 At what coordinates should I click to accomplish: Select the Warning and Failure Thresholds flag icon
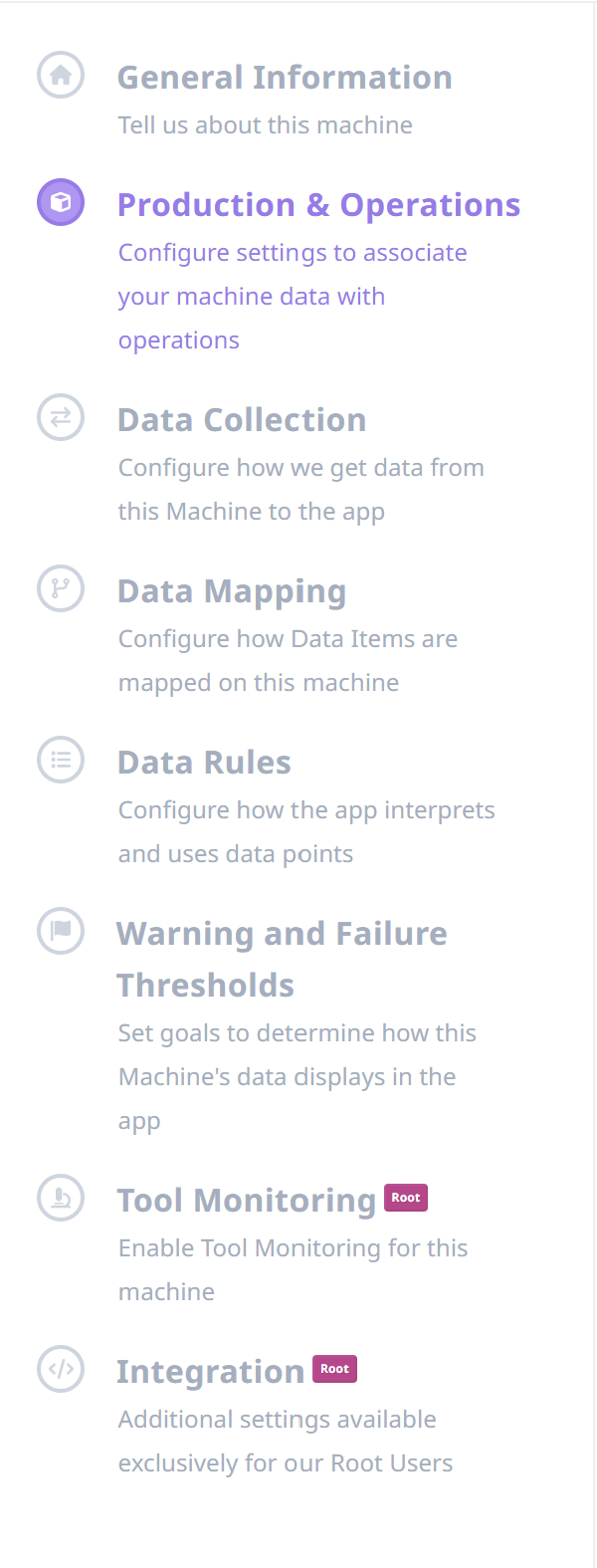pyautogui.click(x=61, y=931)
